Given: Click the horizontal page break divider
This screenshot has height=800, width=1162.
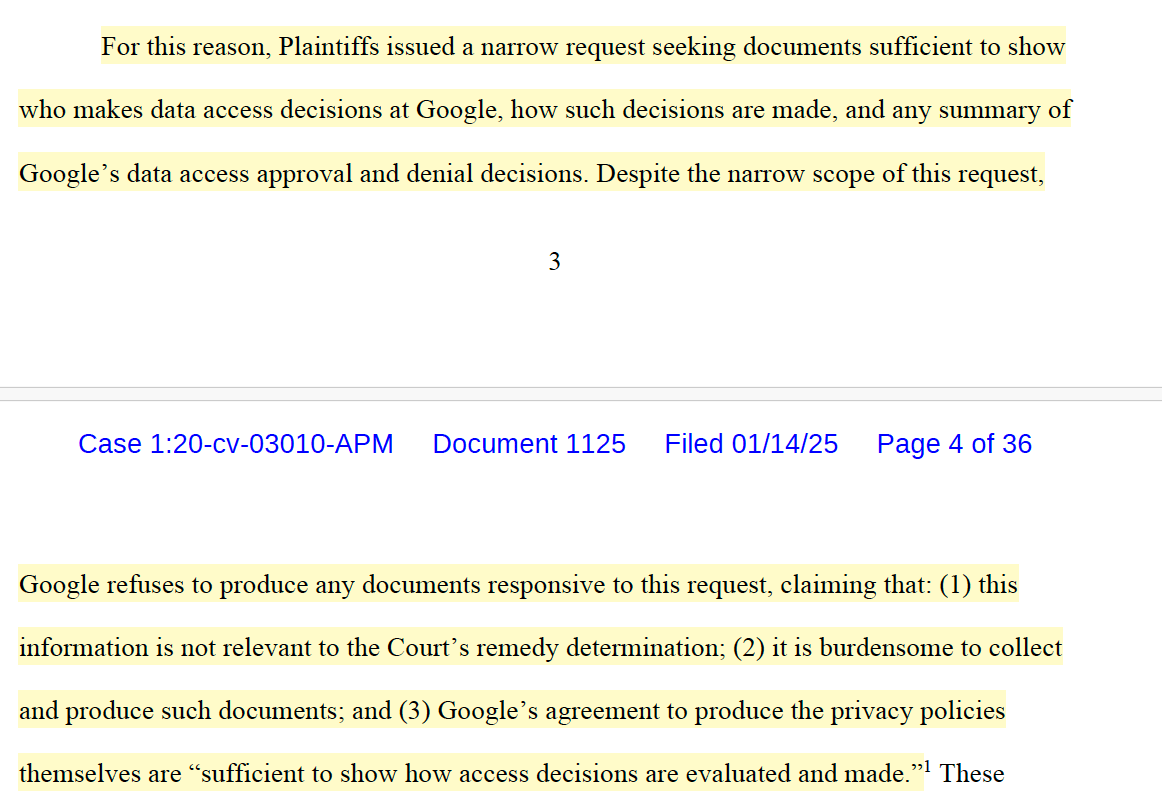Looking at the screenshot, I should (581, 387).
